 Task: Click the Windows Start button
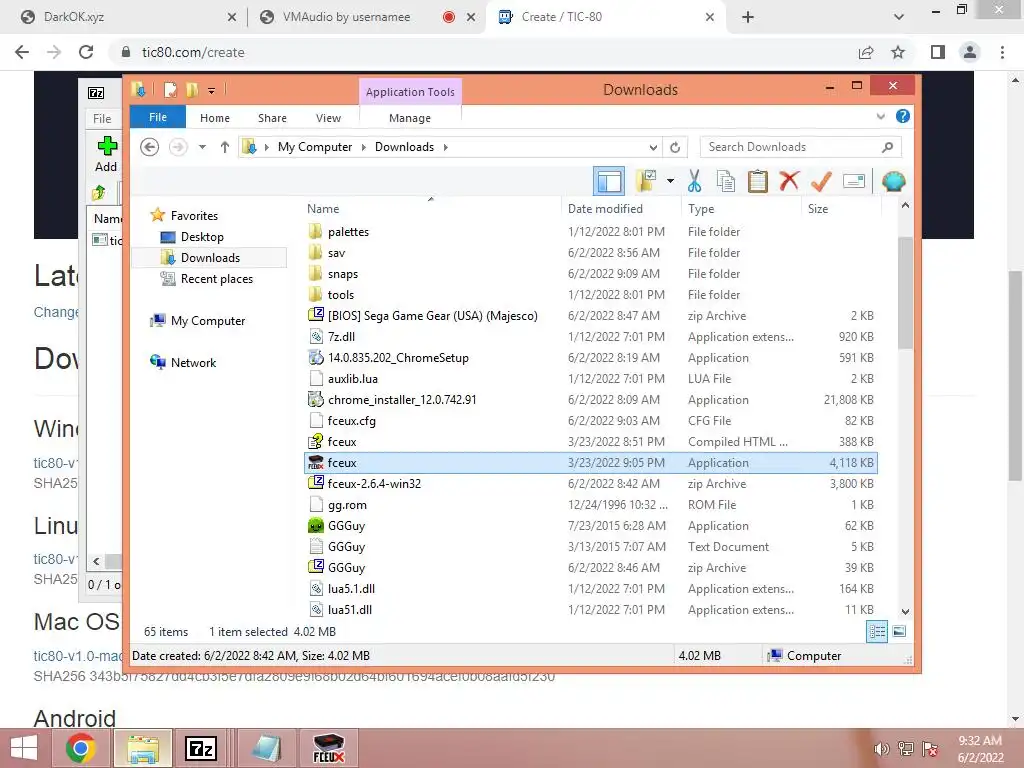(x=24, y=748)
